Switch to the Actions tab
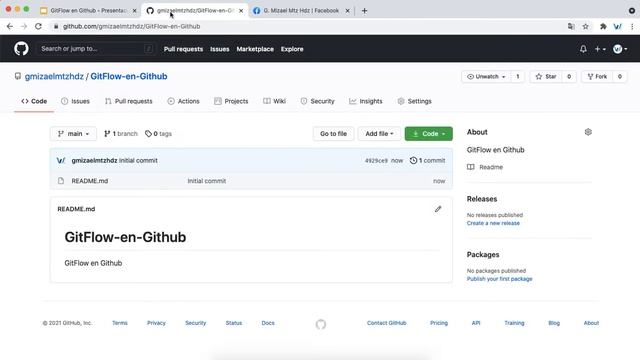This screenshot has width=640, height=360. (183, 101)
